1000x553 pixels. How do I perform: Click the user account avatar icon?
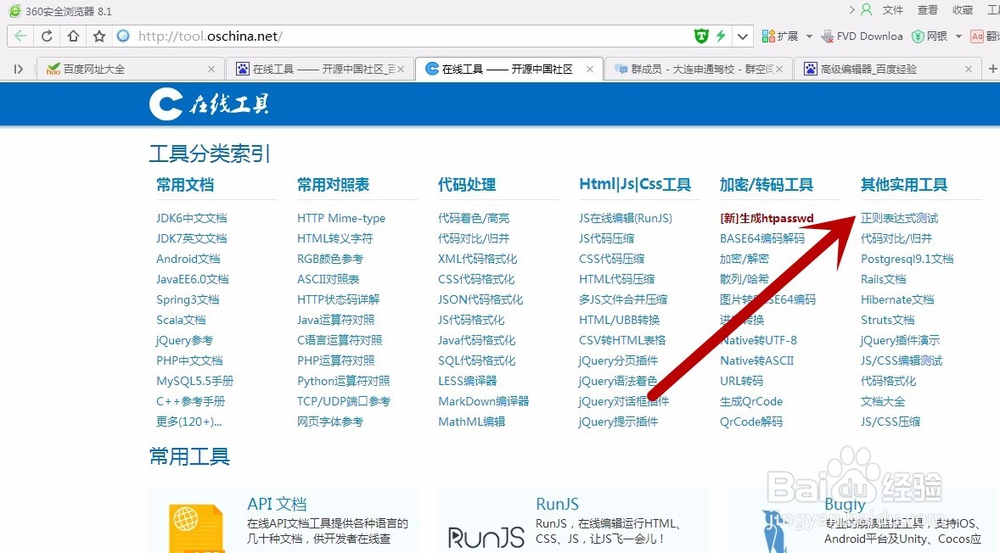click(866, 10)
